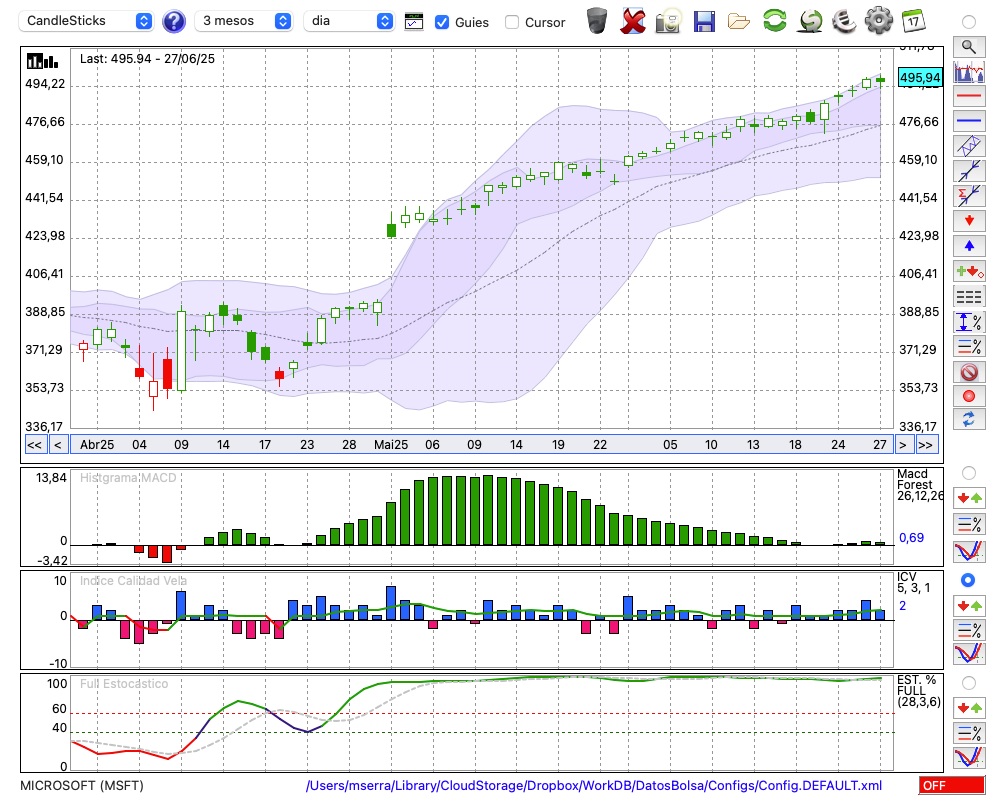Click the green plus red arrow tool

click(969, 271)
